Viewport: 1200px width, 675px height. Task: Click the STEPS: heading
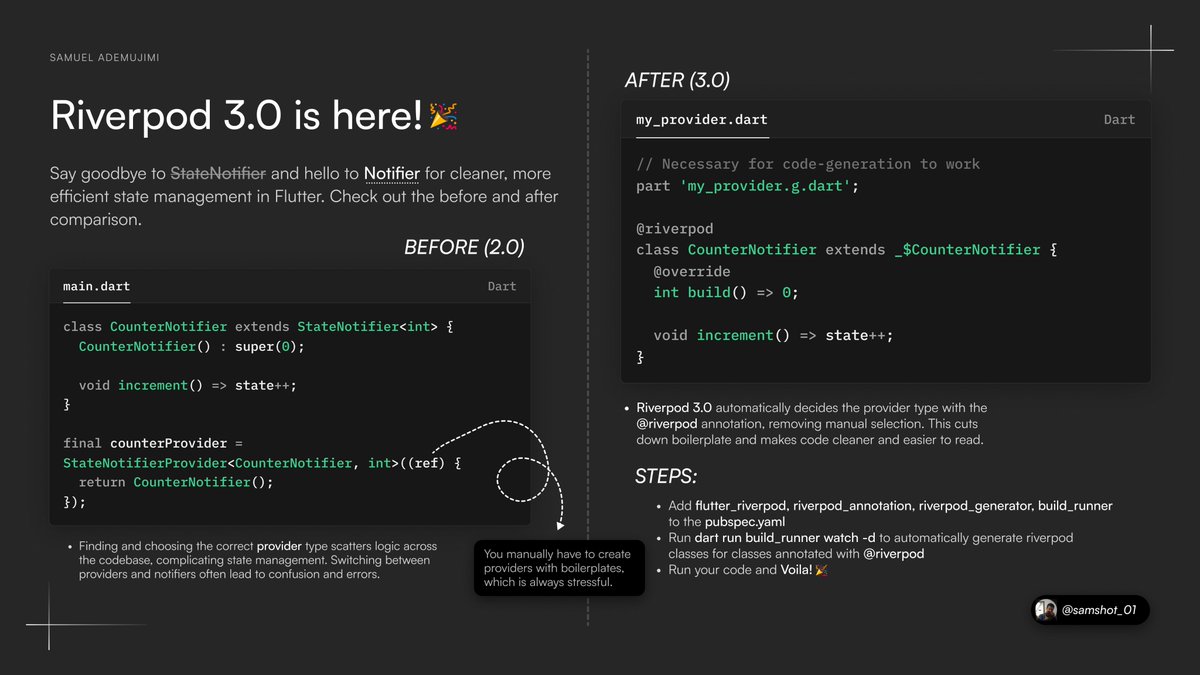[665, 475]
